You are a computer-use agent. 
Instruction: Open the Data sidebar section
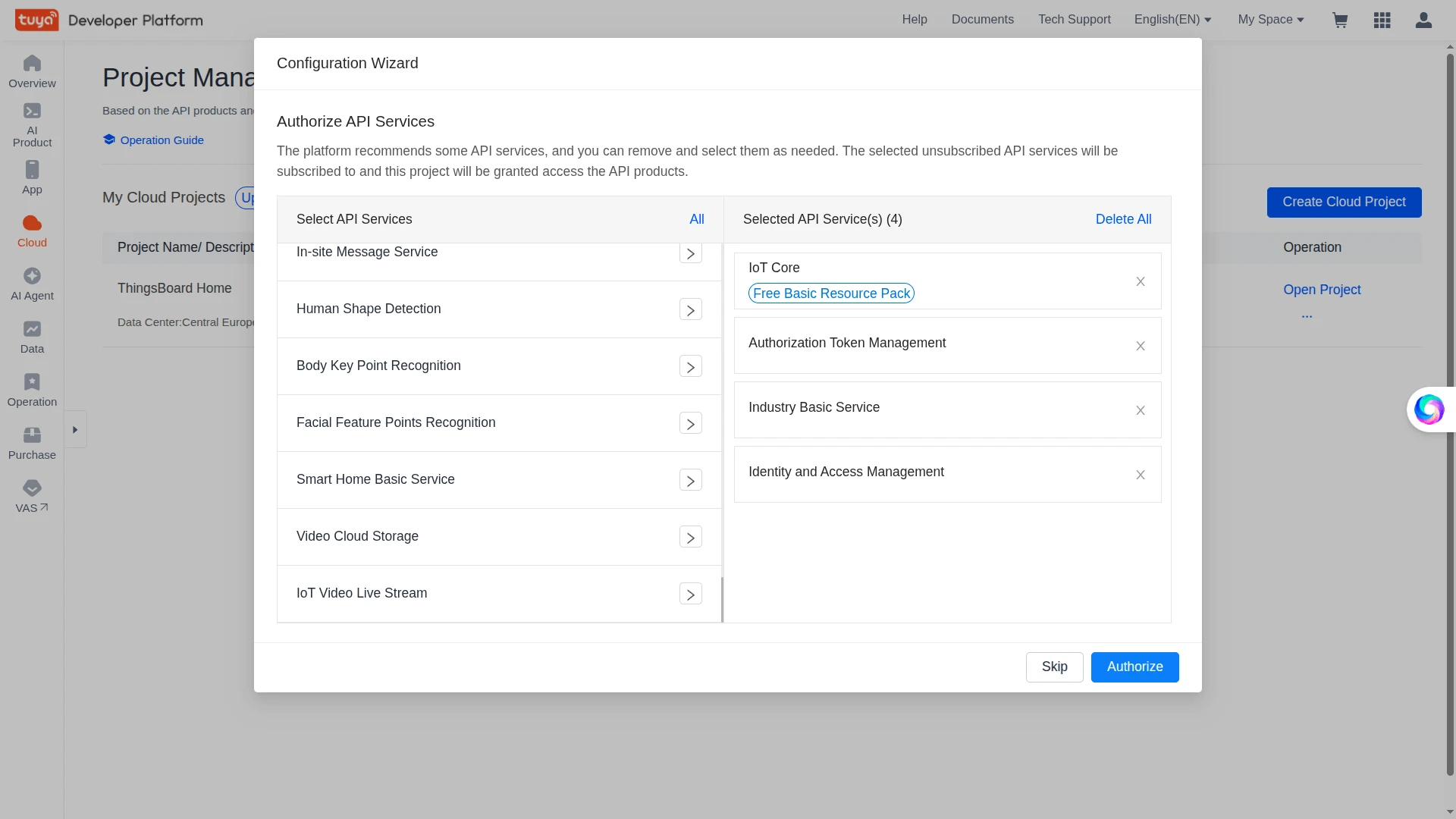tap(32, 337)
